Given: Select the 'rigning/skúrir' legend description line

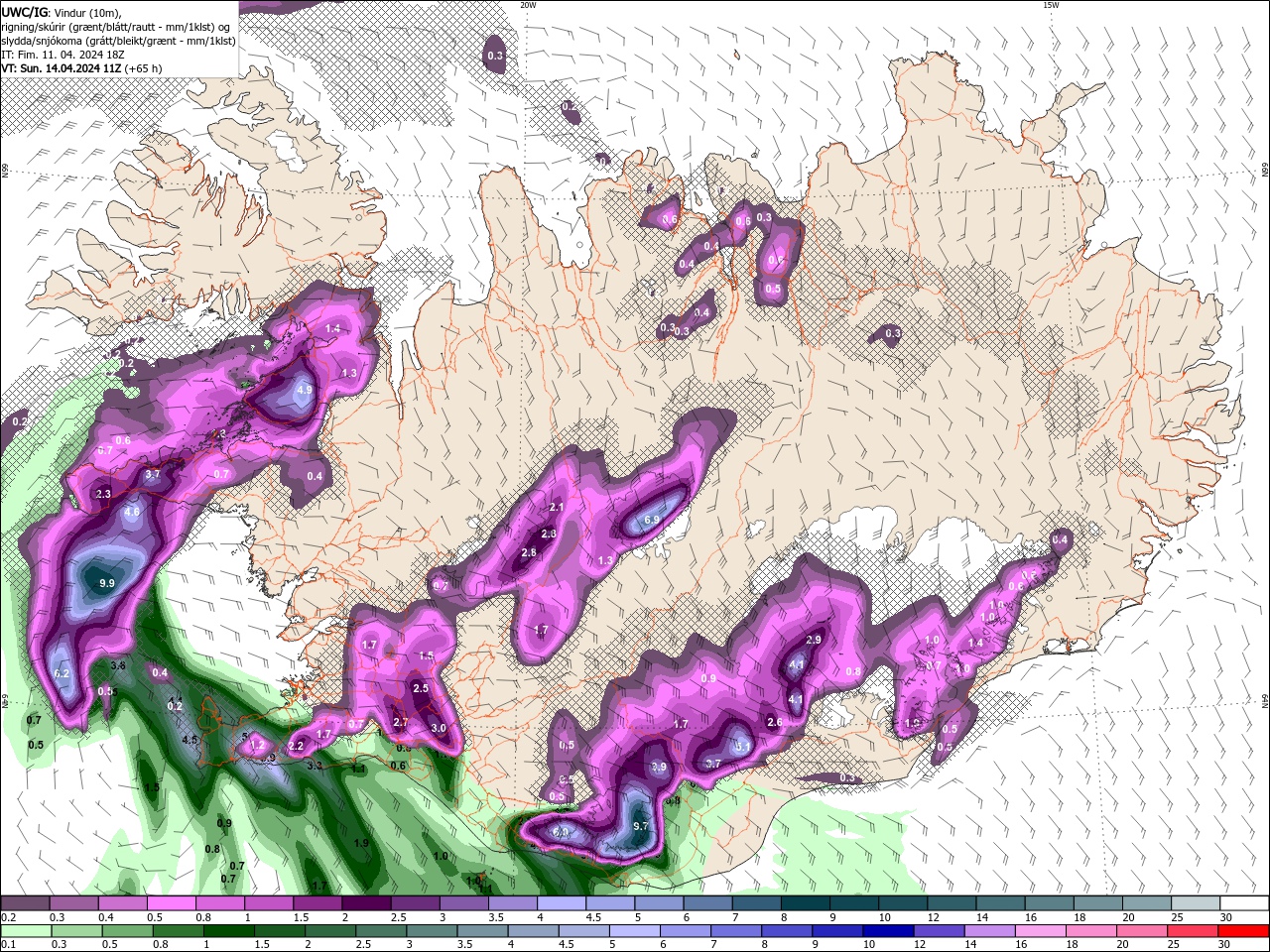Looking at the screenshot, I should click(116, 27).
